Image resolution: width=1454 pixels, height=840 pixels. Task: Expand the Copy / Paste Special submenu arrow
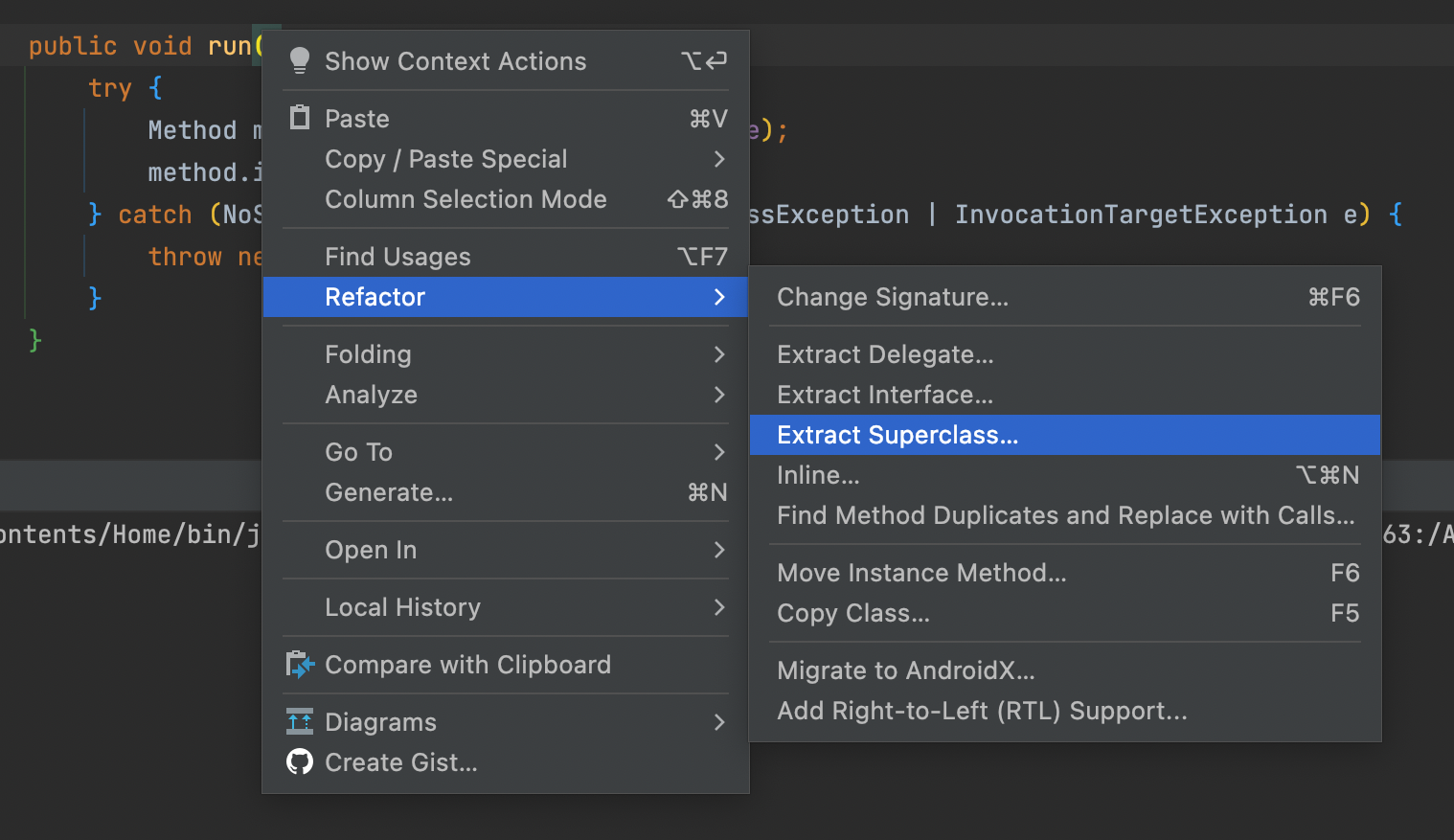pos(719,159)
